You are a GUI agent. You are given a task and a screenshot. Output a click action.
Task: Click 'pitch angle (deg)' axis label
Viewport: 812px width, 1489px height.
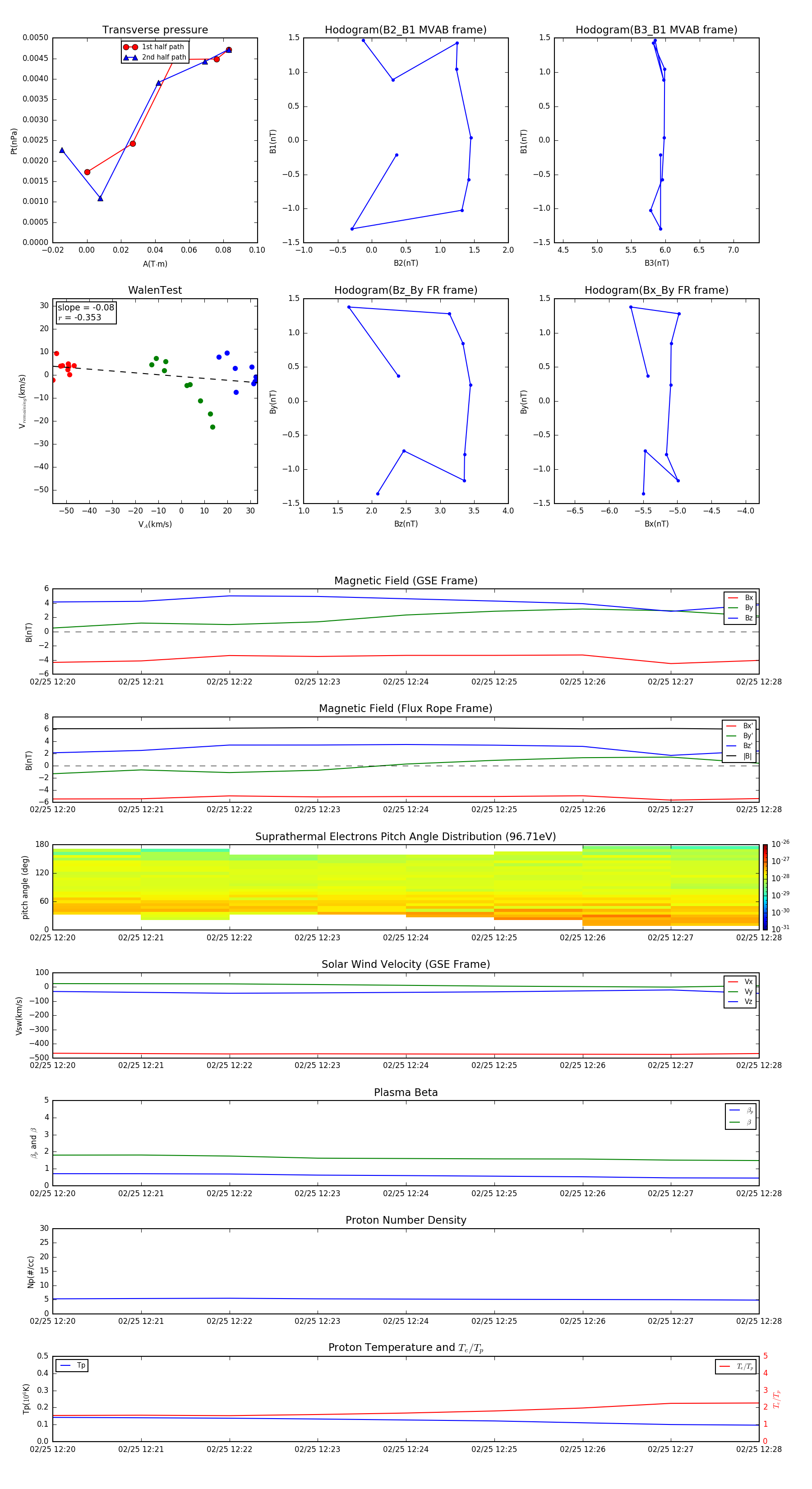tap(25, 887)
